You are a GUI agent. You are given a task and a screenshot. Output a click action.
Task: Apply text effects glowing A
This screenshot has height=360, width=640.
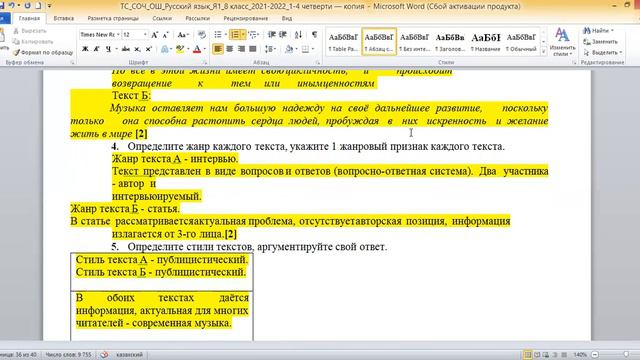click(164, 49)
